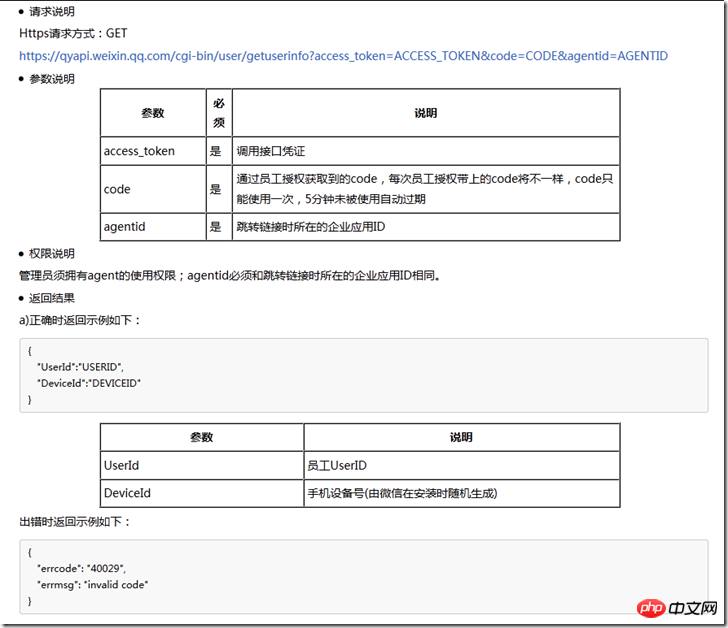This screenshot has width=728, height=628.
Task: Click the '是' cell in code row
Action: tap(219, 189)
